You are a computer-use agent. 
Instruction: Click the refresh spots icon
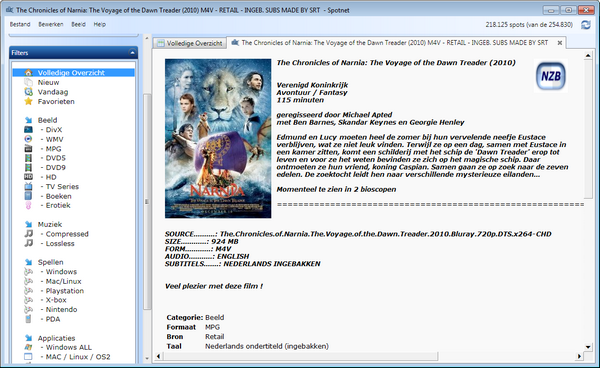tap(585, 25)
